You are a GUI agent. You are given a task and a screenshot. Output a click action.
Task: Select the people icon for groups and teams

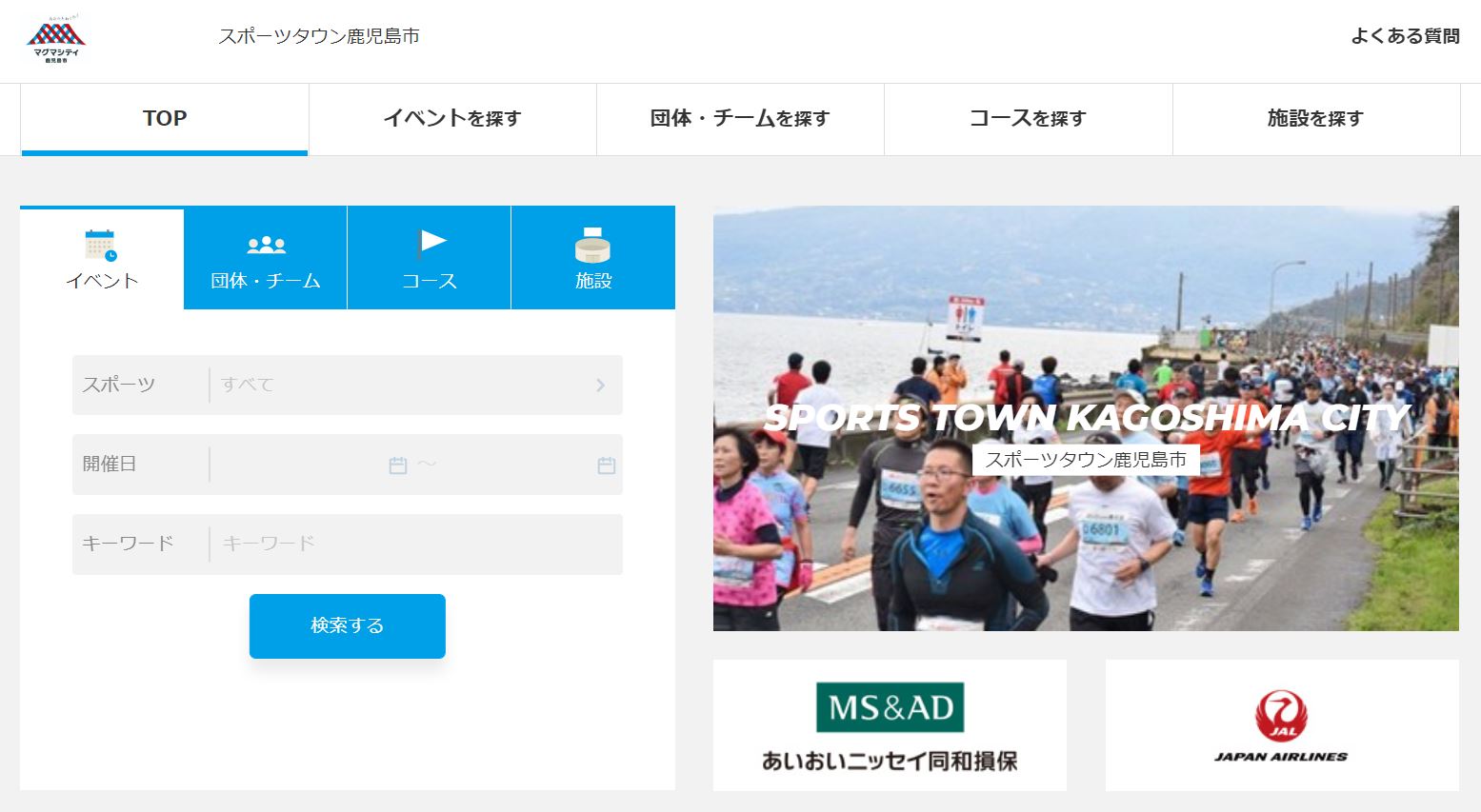coord(266,245)
